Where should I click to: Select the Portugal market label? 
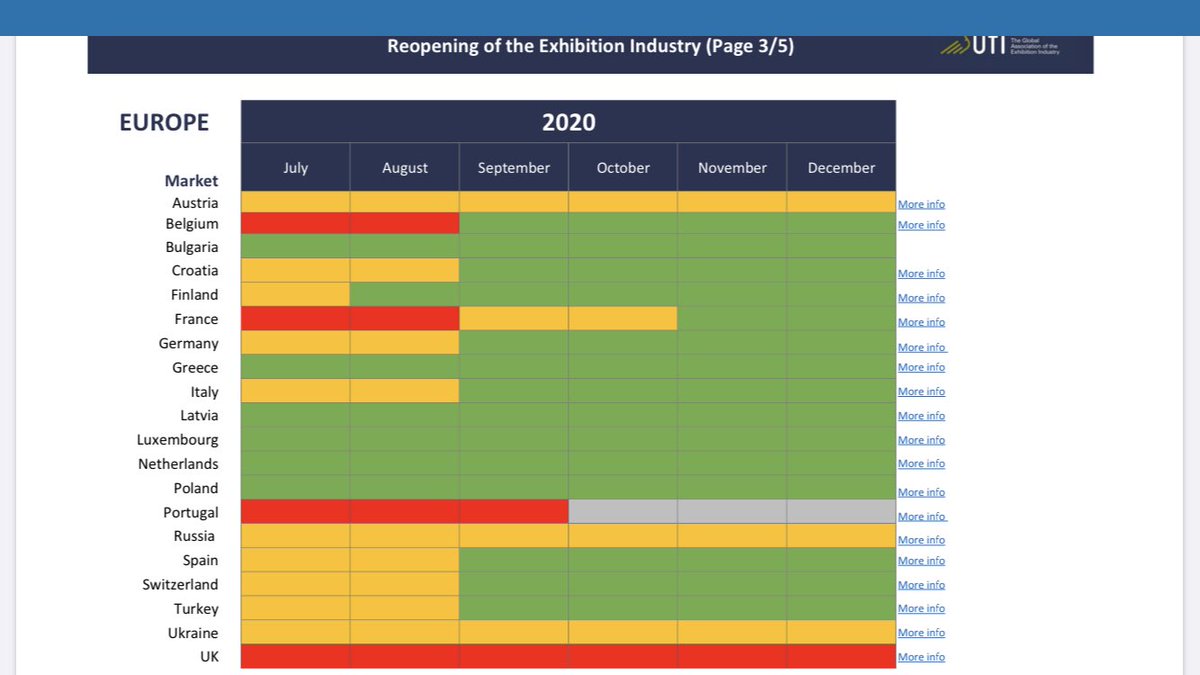[191, 513]
